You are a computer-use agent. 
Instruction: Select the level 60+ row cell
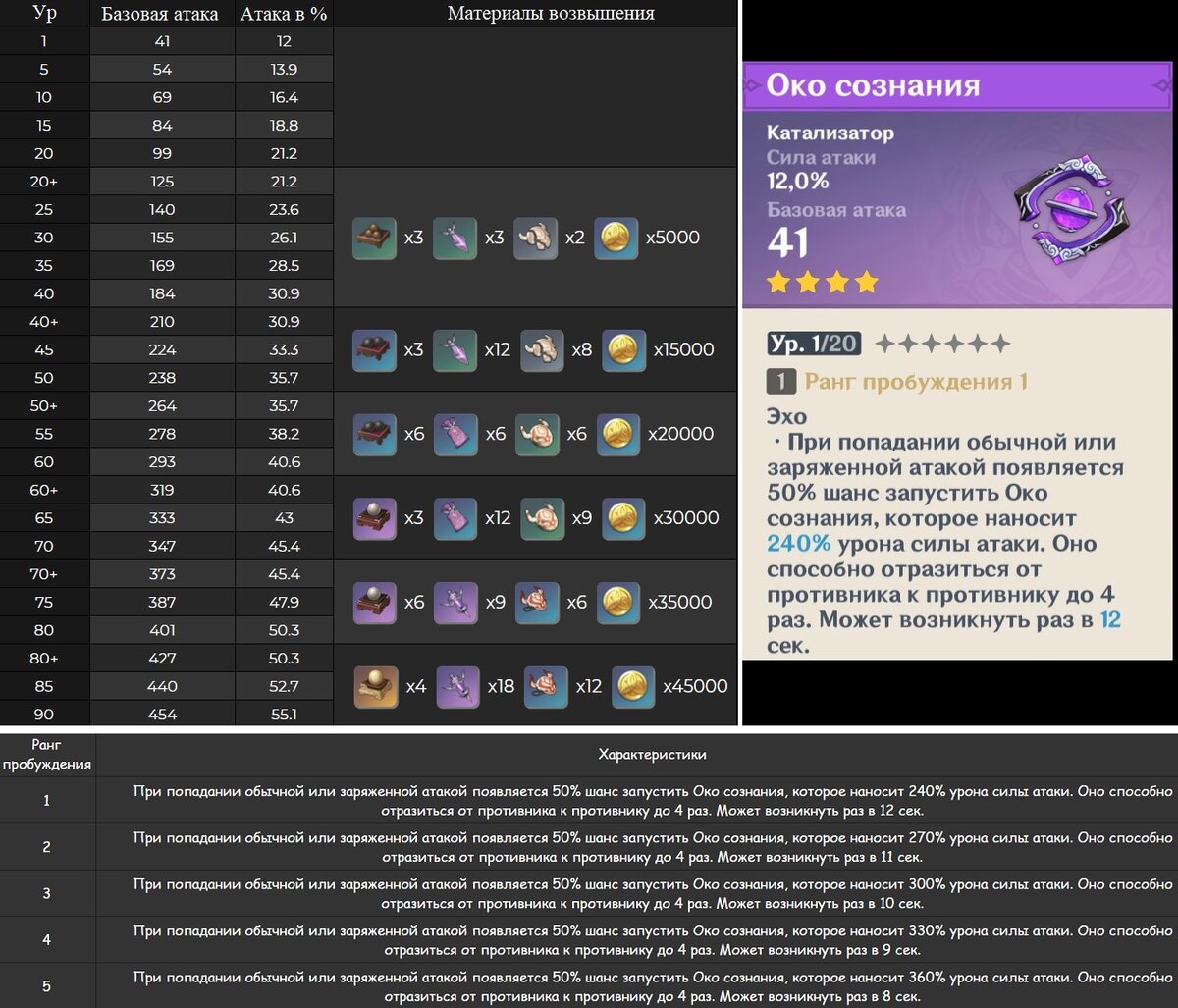(x=44, y=490)
